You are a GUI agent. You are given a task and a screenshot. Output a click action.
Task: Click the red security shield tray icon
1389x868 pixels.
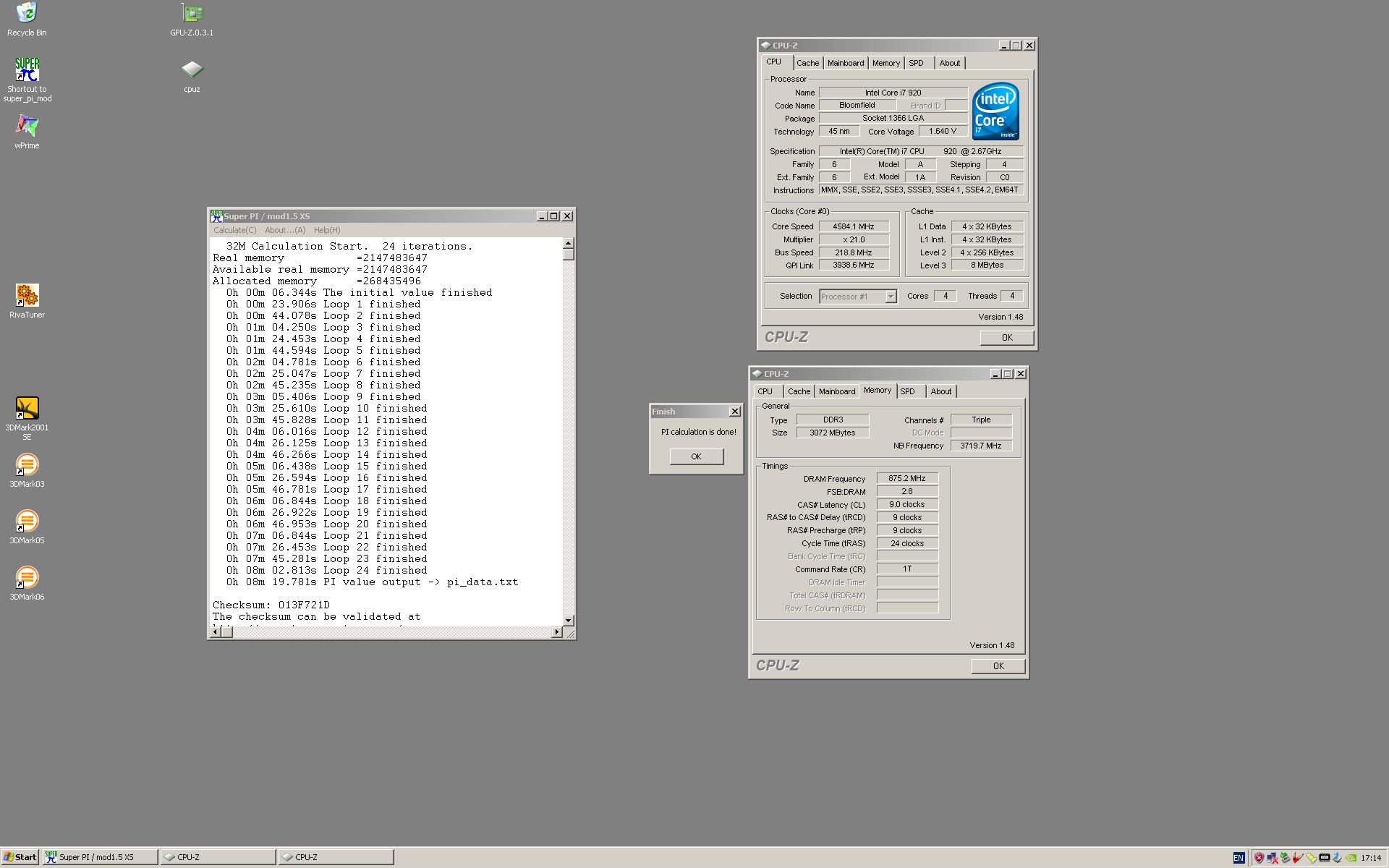(1259, 858)
